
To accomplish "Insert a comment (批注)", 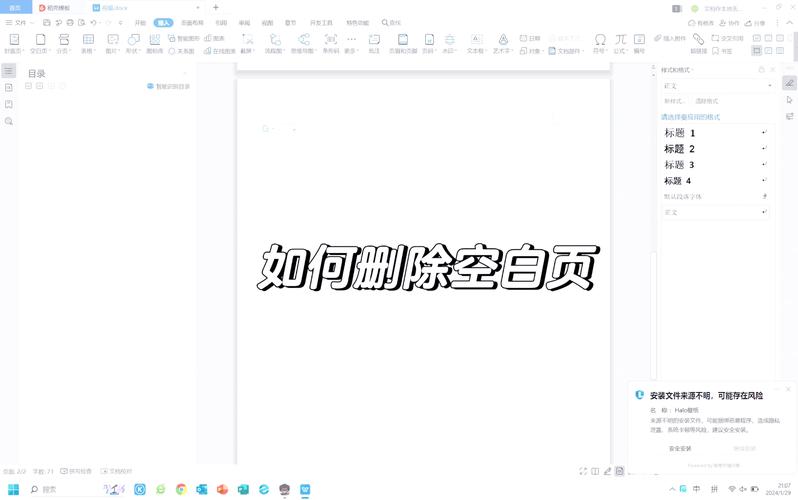I will tap(374, 44).
